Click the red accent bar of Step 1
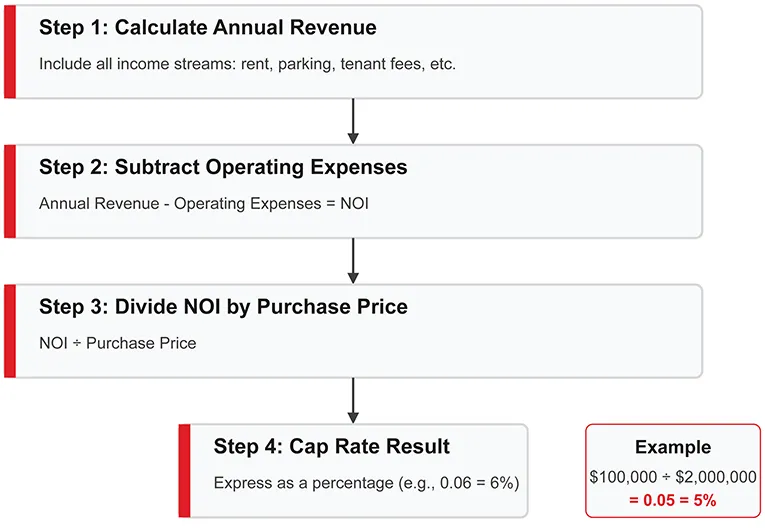 [x=9, y=52]
